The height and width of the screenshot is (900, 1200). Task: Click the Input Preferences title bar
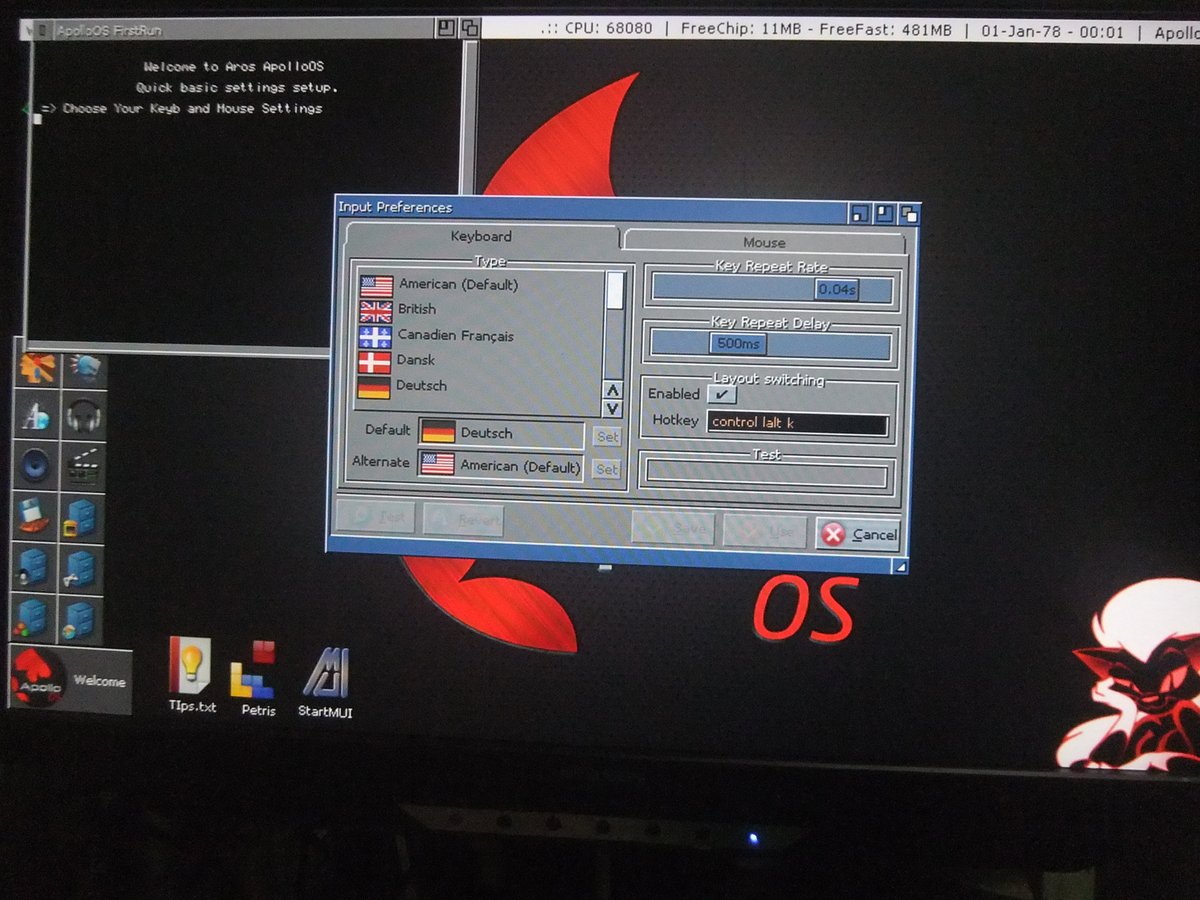pyautogui.click(x=592, y=208)
